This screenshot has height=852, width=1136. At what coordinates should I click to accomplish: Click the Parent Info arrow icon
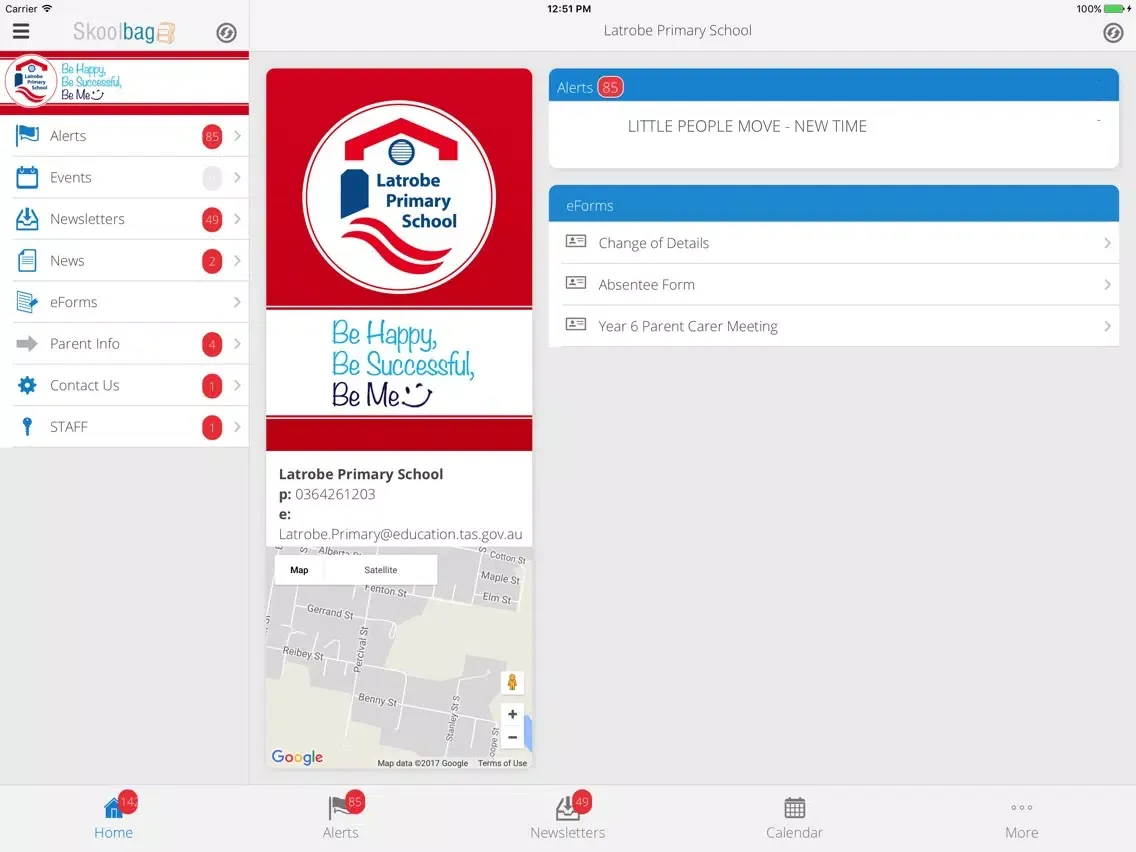click(x=27, y=343)
